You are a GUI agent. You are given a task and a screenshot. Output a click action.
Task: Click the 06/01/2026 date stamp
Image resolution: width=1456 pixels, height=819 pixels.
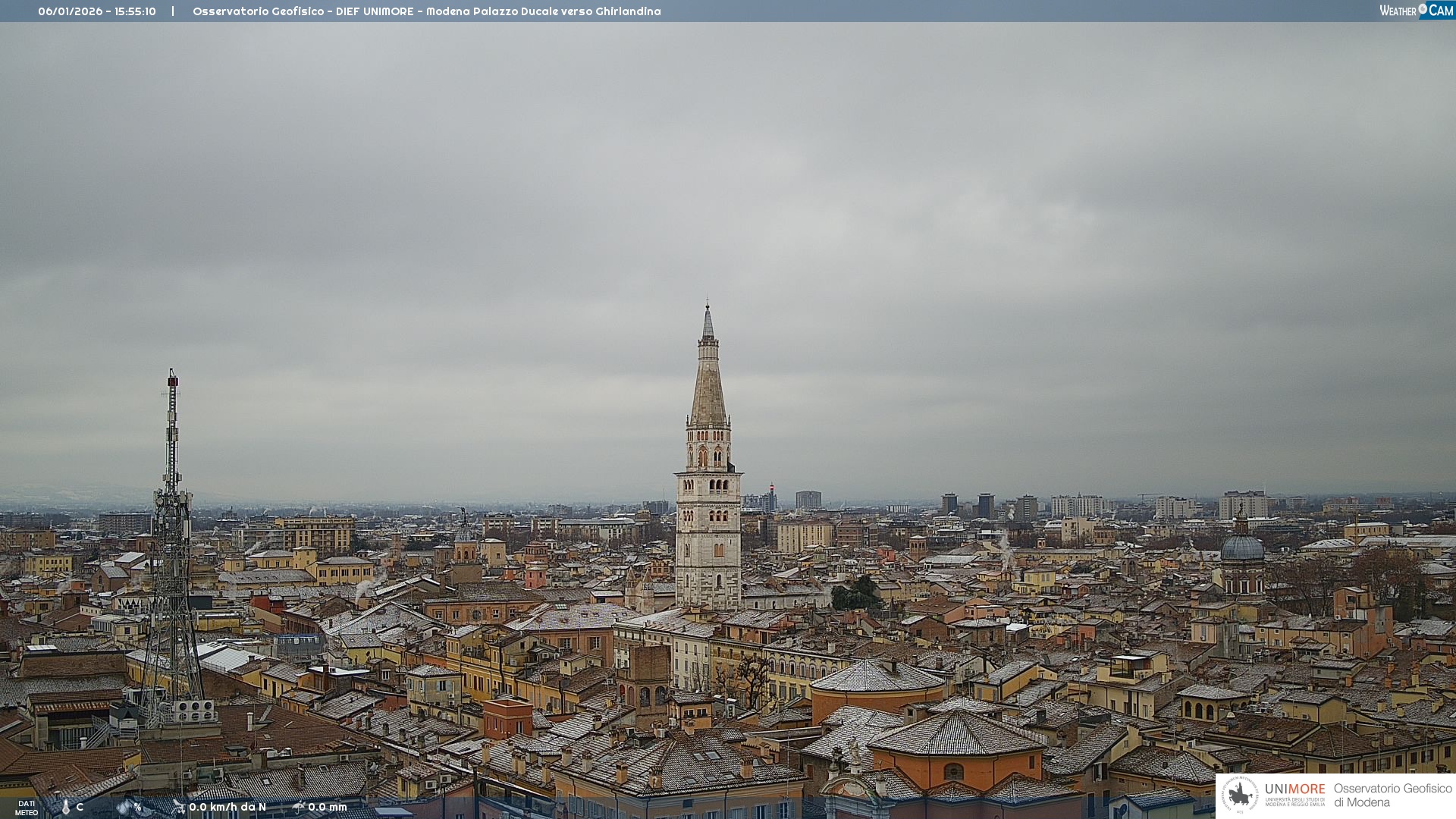[x=71, y=11]
